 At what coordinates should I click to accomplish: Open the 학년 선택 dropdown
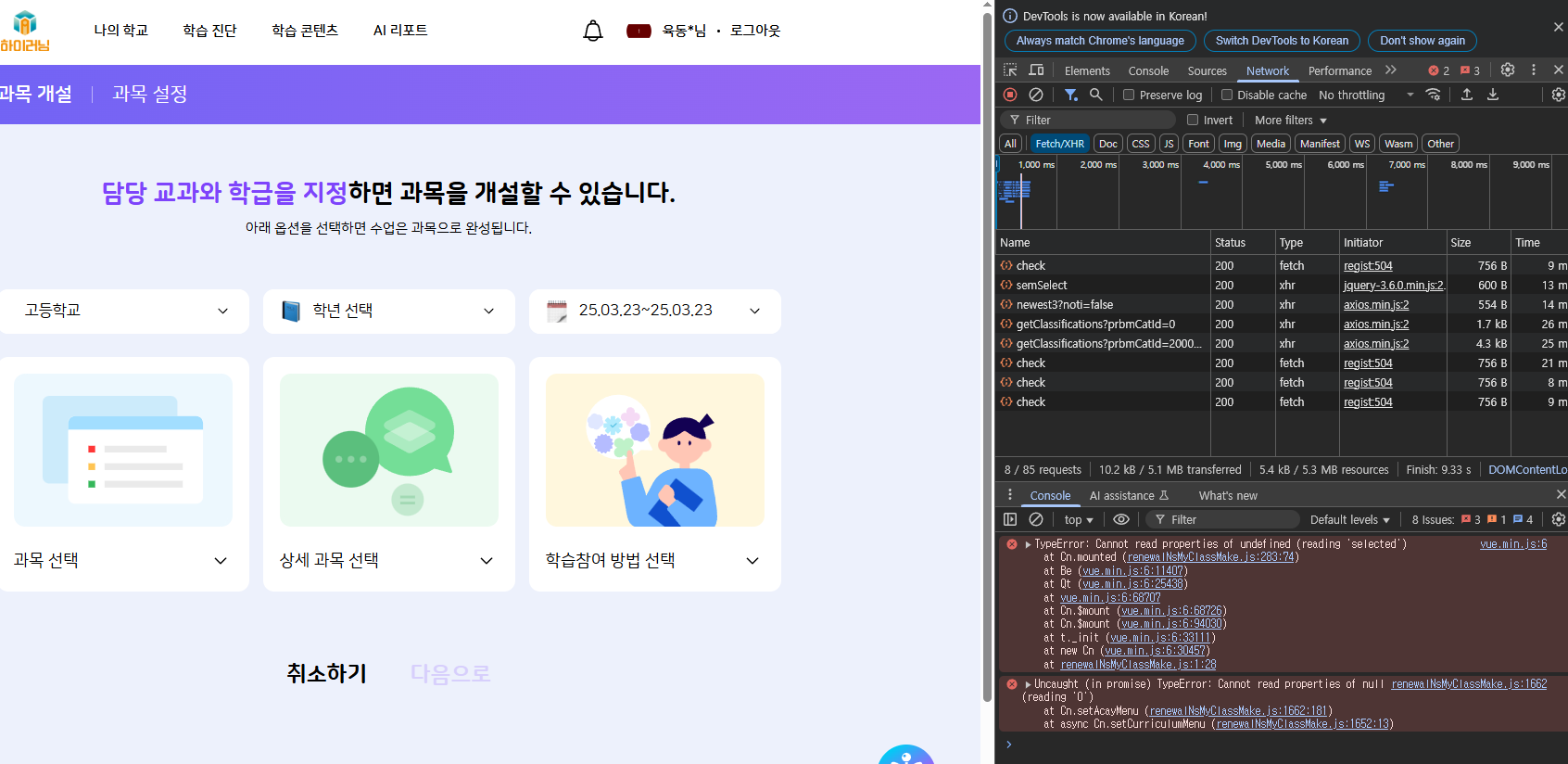(389, 311)
